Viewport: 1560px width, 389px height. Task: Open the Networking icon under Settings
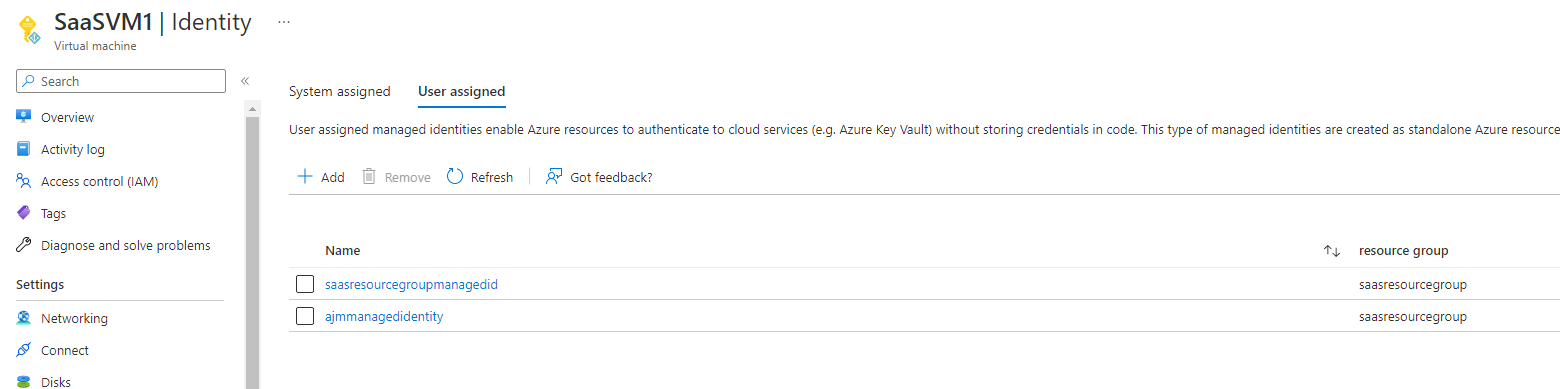point(24,318)
